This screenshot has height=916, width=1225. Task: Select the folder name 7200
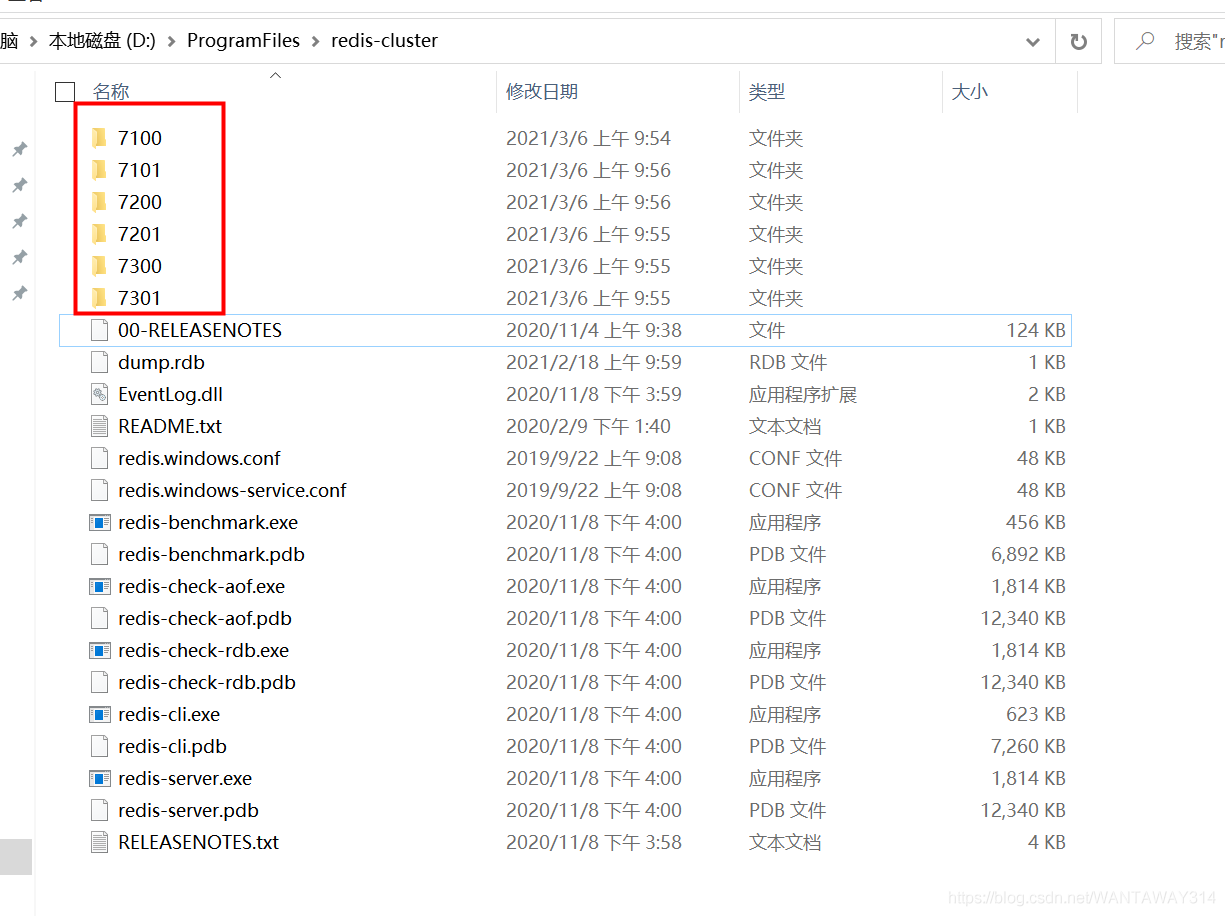(140, 202)
